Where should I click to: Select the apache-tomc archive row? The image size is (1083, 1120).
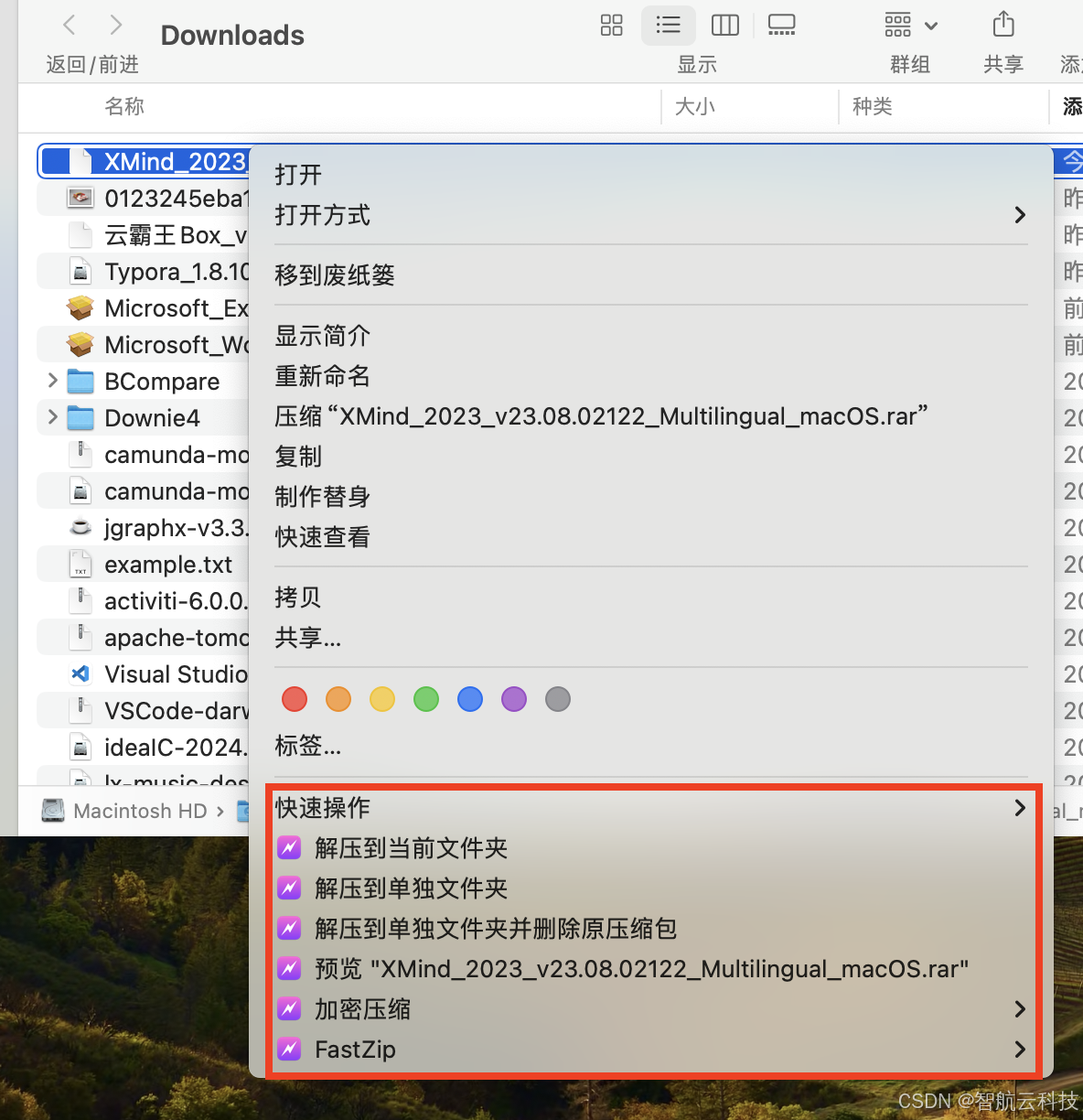[143, 638]
